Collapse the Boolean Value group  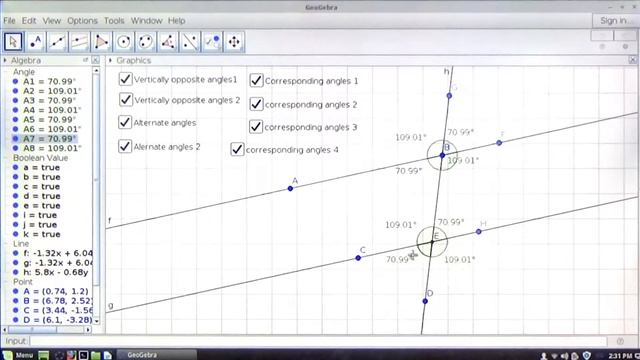7,158
